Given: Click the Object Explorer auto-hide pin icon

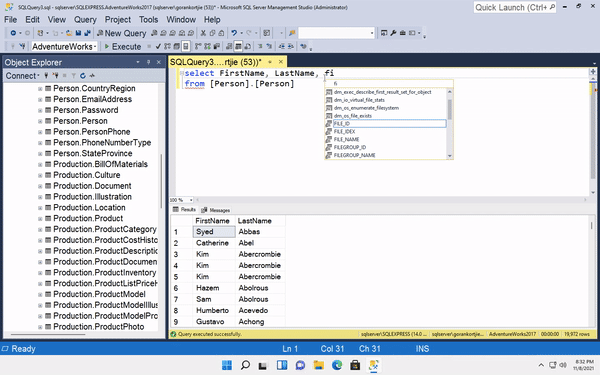Looking at the screenshot, I should (x=148, y=62).
